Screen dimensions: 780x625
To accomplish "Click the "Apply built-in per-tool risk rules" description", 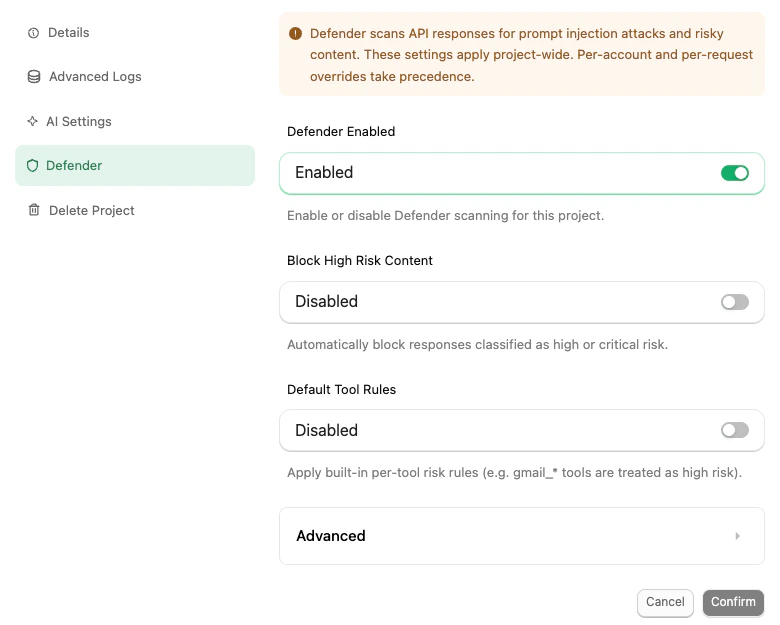I will pyautogui.click(x=514, y=472).
